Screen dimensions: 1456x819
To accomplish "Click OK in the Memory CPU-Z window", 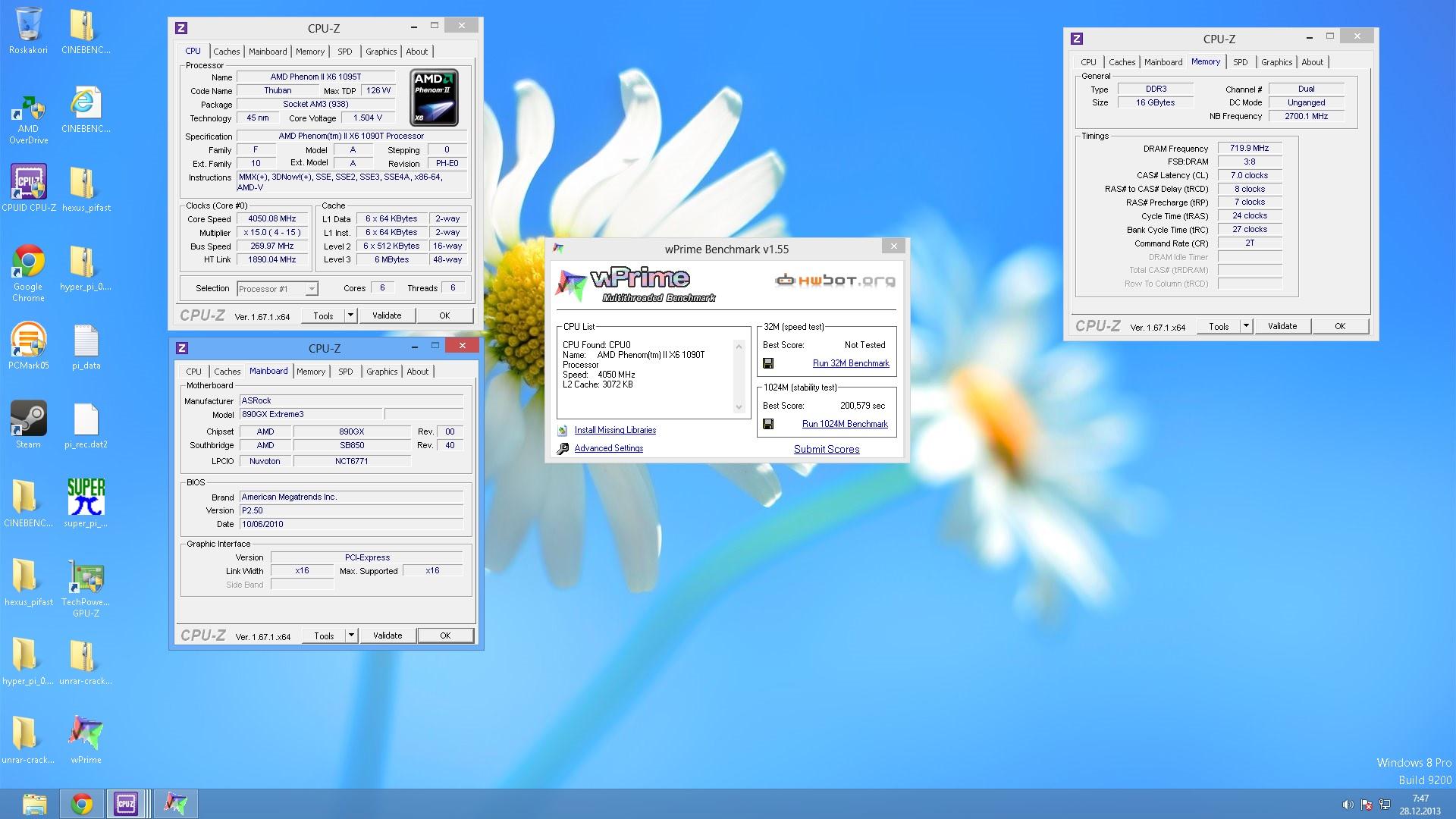I will coord(1340,326).
